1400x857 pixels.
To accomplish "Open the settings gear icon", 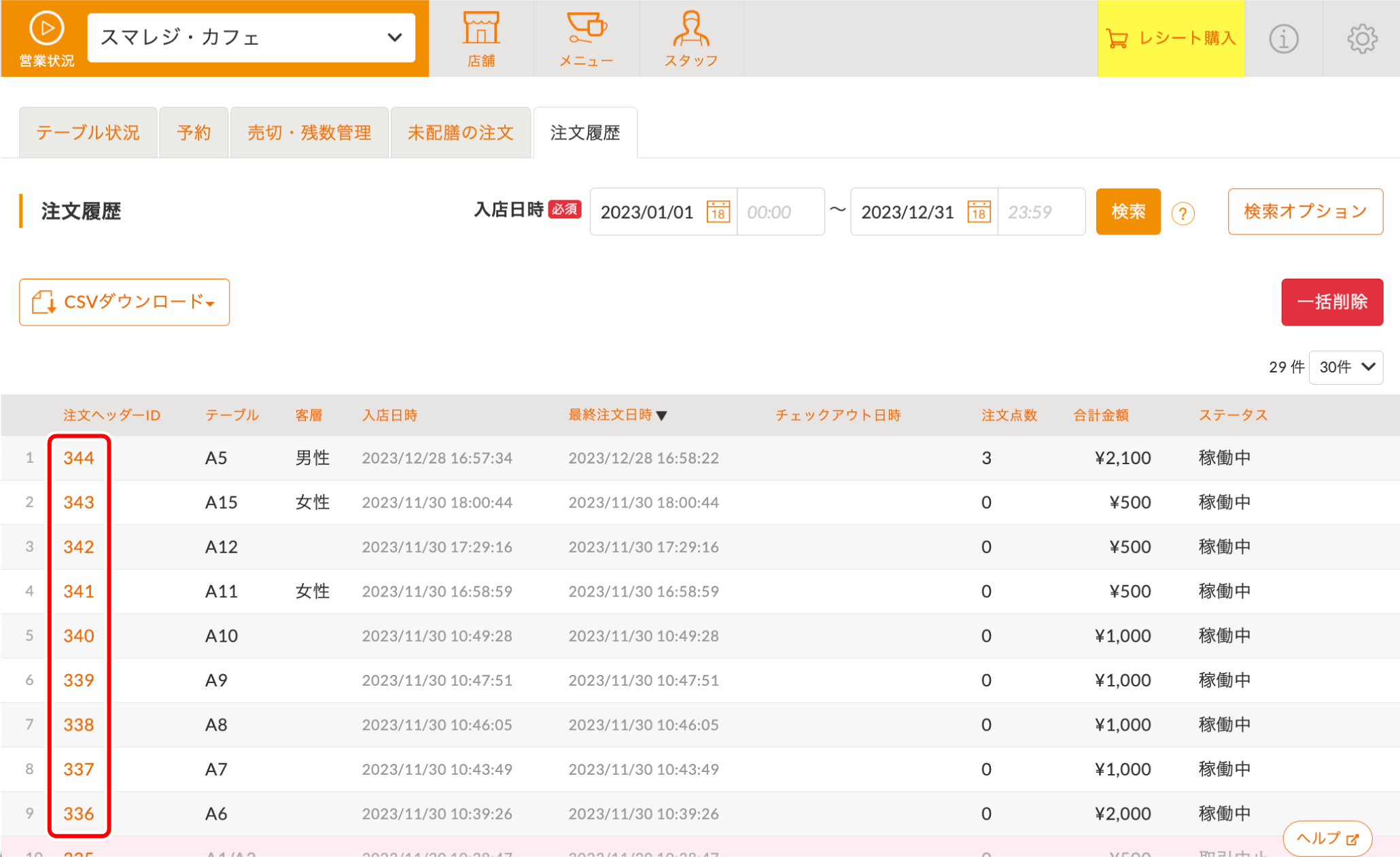I will (x=1362, y=39).
